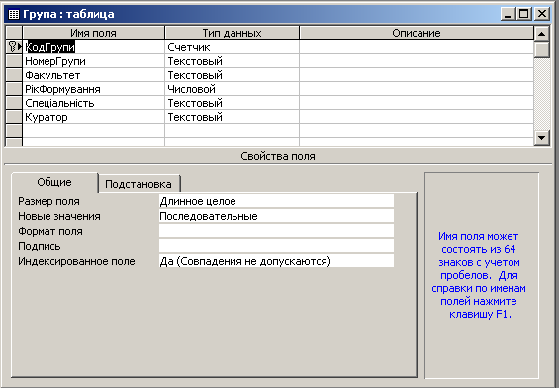Click the Имя поля column header

pyautogui.click(x=93, y=33)
